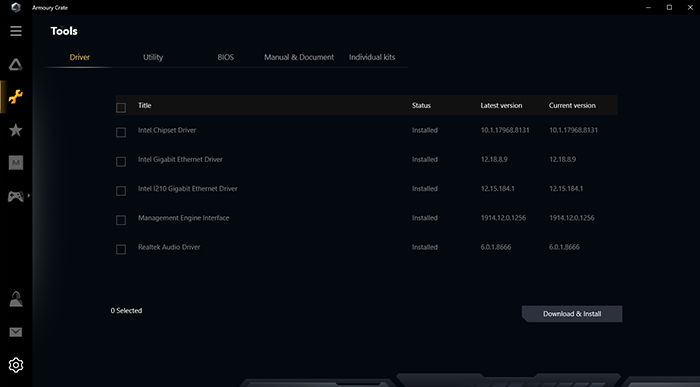
Task: Open the Individual kits tab
Action: pos(372,57)
